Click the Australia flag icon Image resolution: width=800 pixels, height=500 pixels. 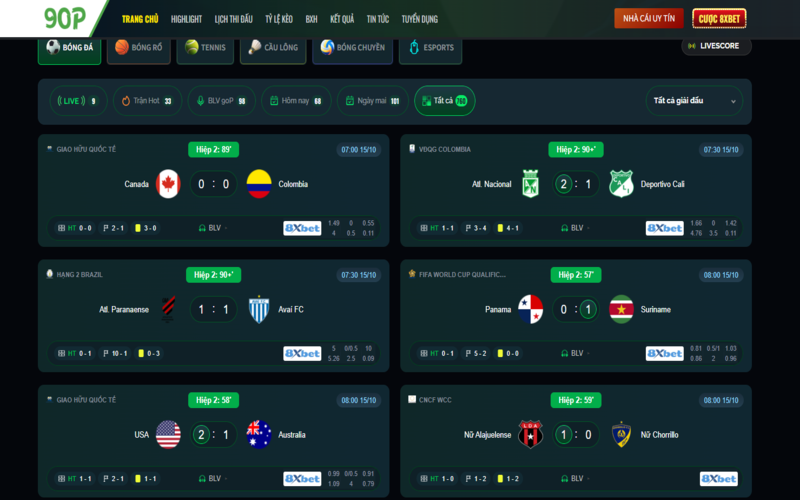(259, 435)
